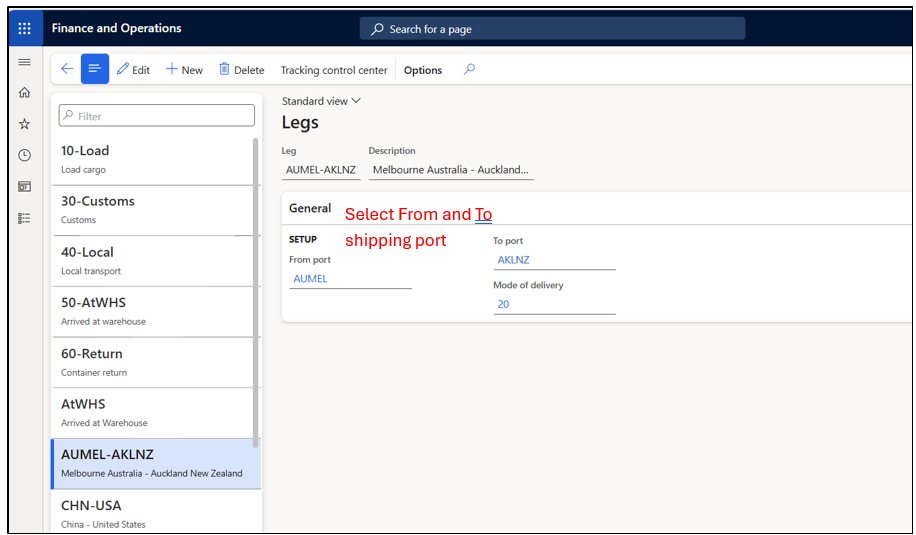This screenshot has width=916, height=535.
Task: Click the Edit button
Action: 133,70
